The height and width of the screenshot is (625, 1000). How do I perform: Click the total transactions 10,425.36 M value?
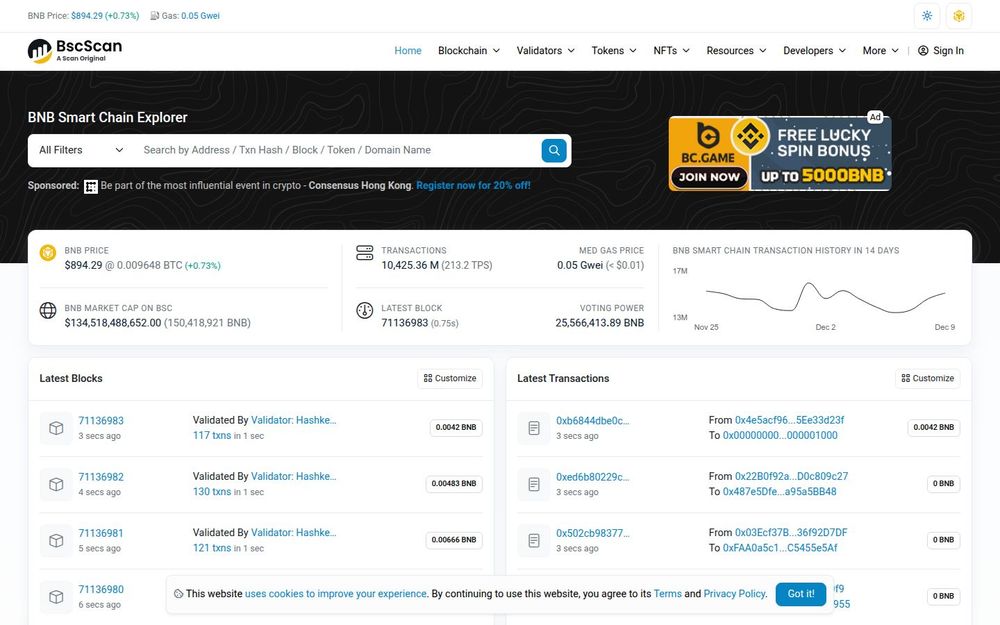coord(410,265)
